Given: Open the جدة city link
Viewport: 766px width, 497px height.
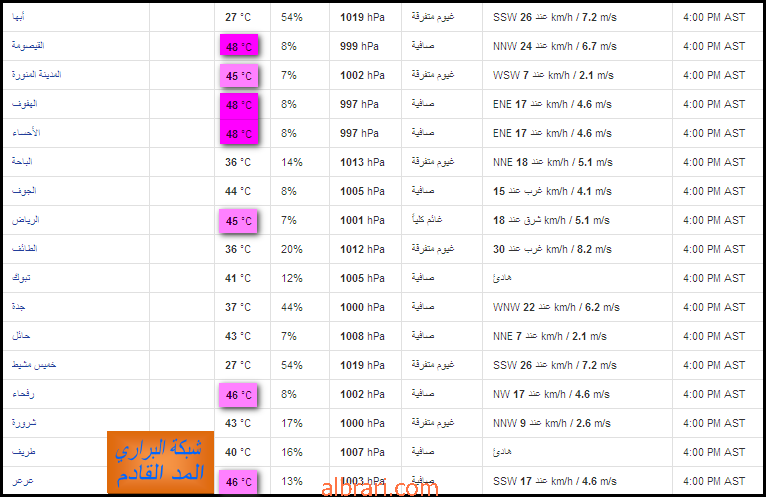Looking at the screenshot, I should click(19, 307).
